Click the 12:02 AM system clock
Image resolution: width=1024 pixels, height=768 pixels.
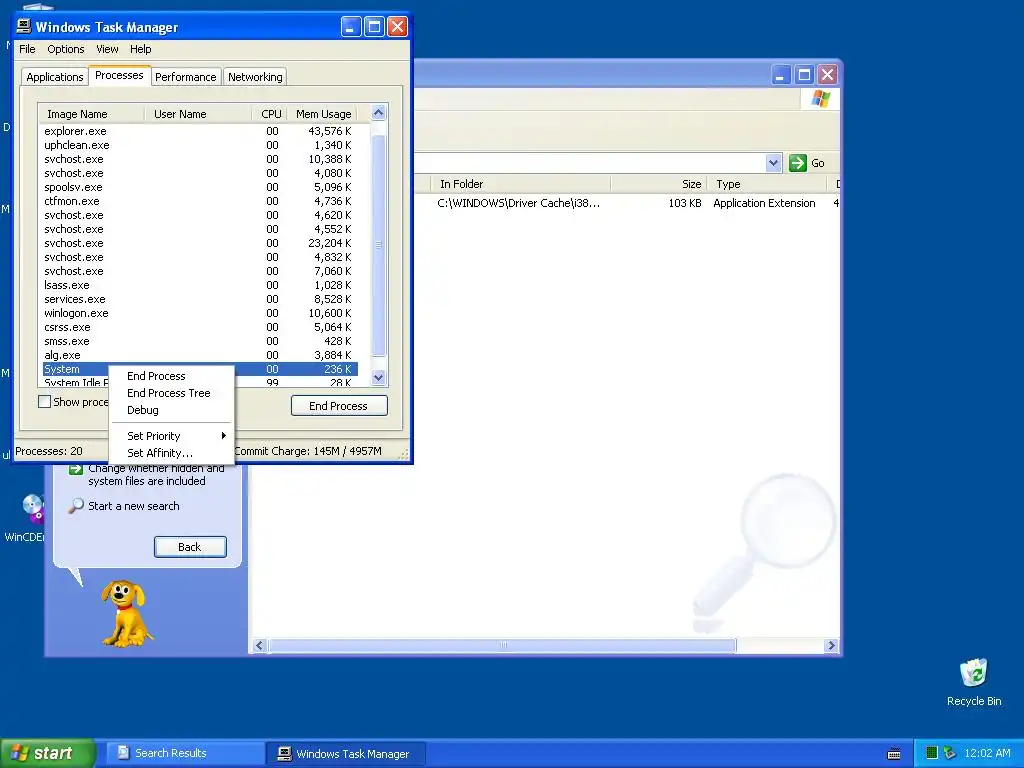[987, 753]
